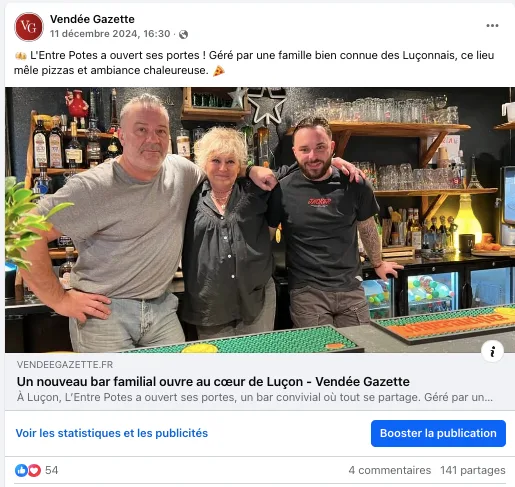
Task: Open the bar family photo preview
Action: [260, 220]
